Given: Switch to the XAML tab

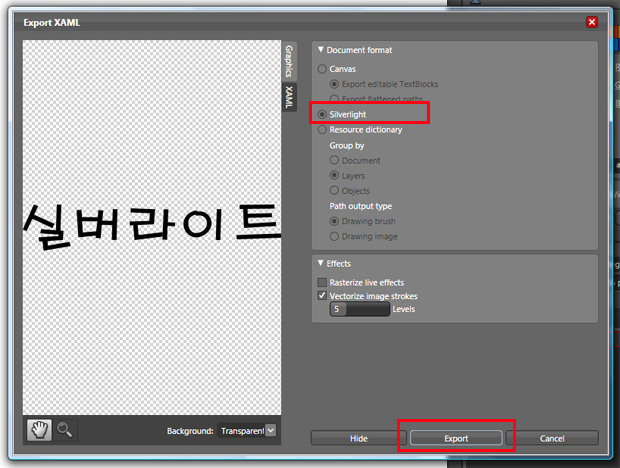Looking at the screenshot, I should [x=289, y=97].
